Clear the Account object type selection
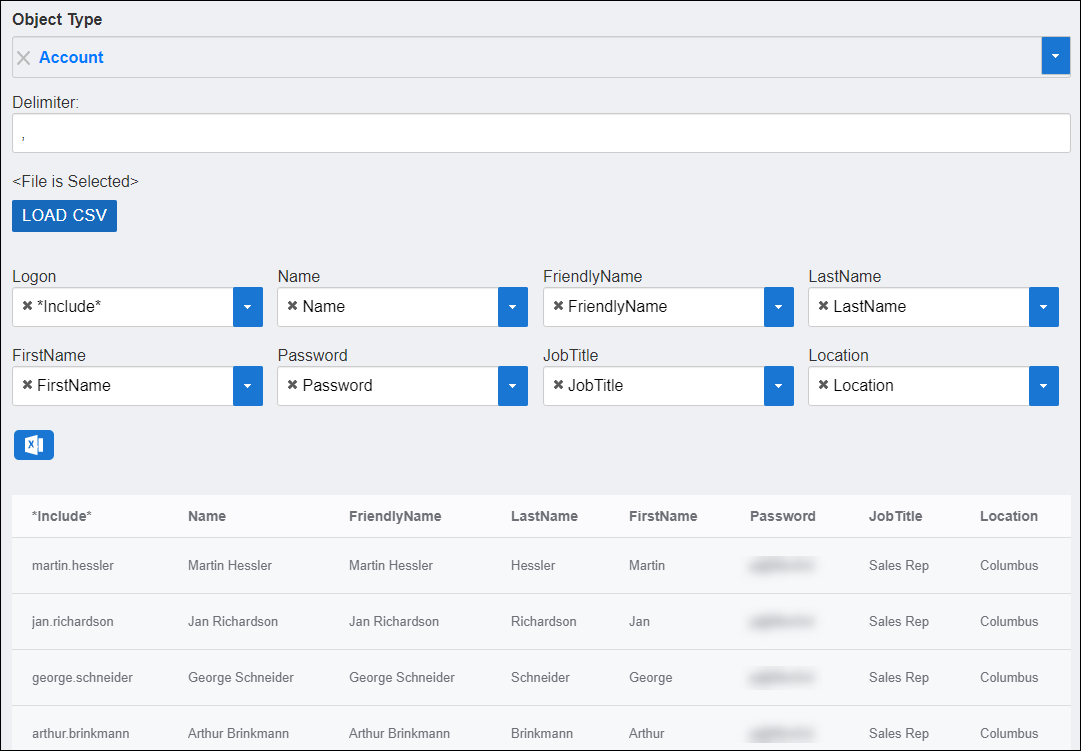The image size is (1081, 751). 24,58
